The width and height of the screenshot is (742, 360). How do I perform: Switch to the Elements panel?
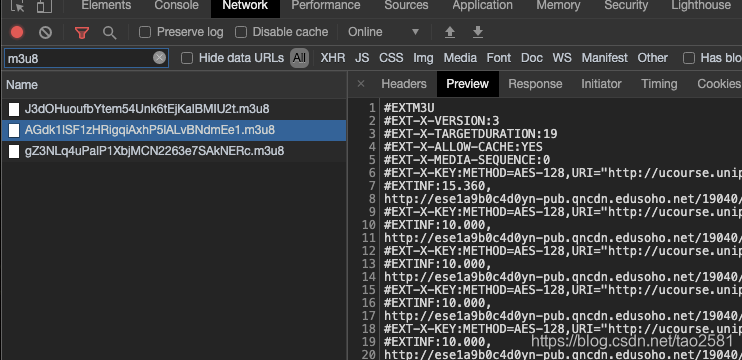tap(106, 6)
